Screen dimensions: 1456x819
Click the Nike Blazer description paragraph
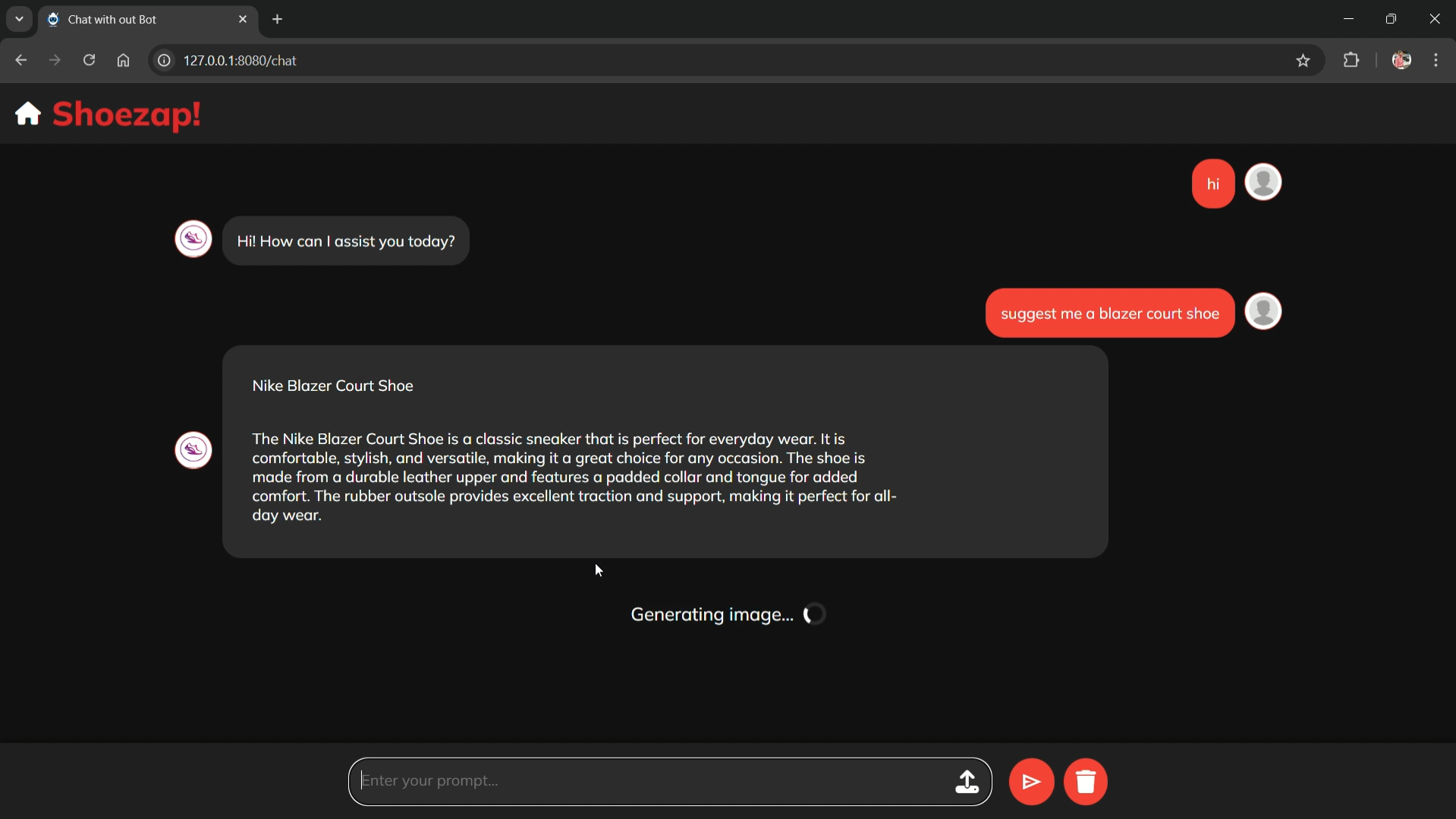[x=574, y=477]
